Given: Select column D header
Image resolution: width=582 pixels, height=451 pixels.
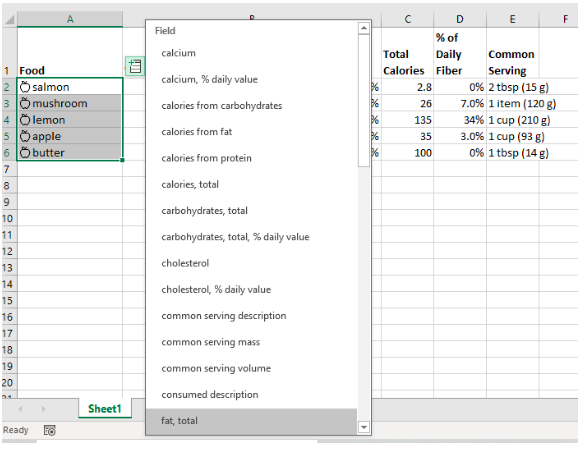Looking at the screenshot, I should (x=460, y=19).
